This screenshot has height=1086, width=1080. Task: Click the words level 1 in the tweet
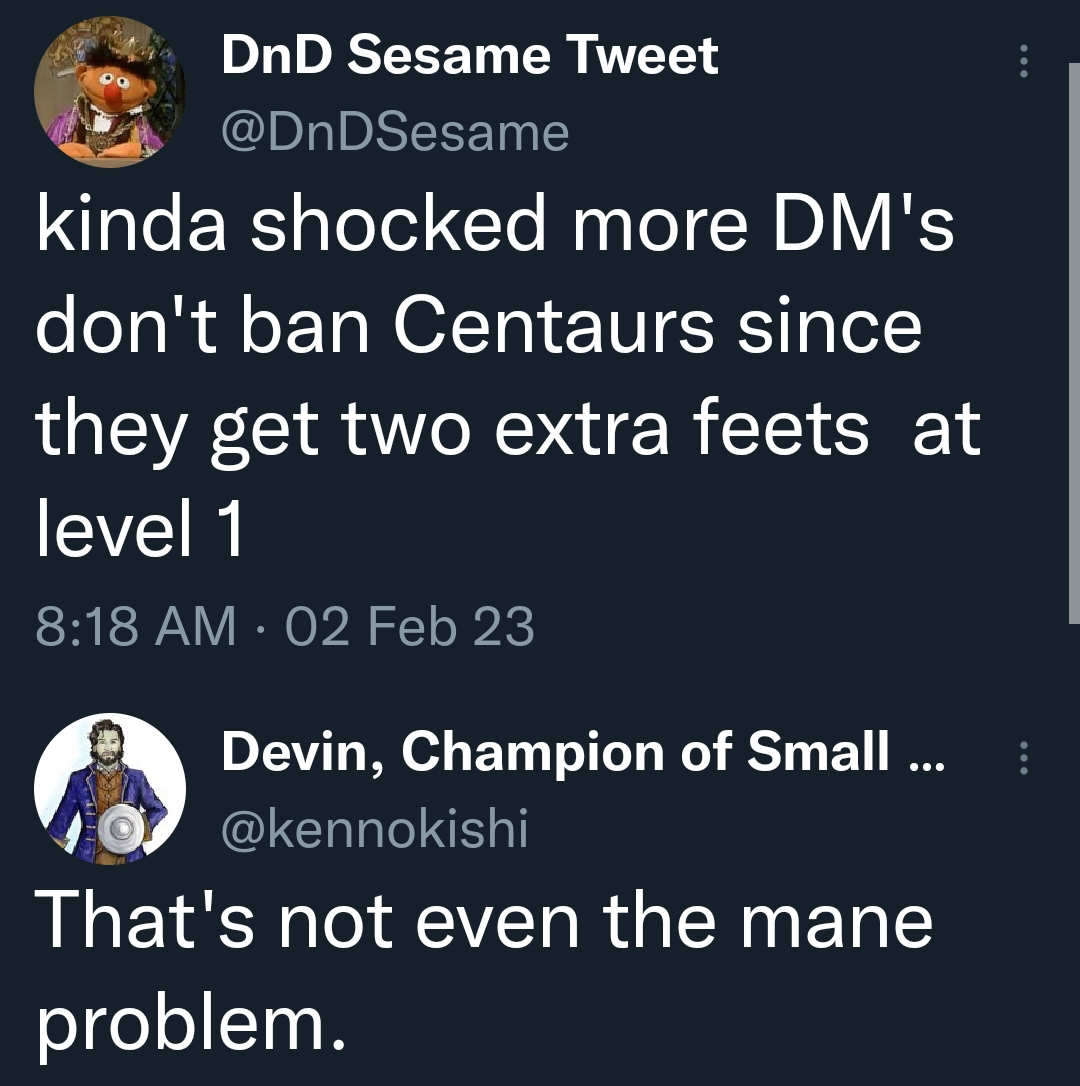click(x=140, y=528)
